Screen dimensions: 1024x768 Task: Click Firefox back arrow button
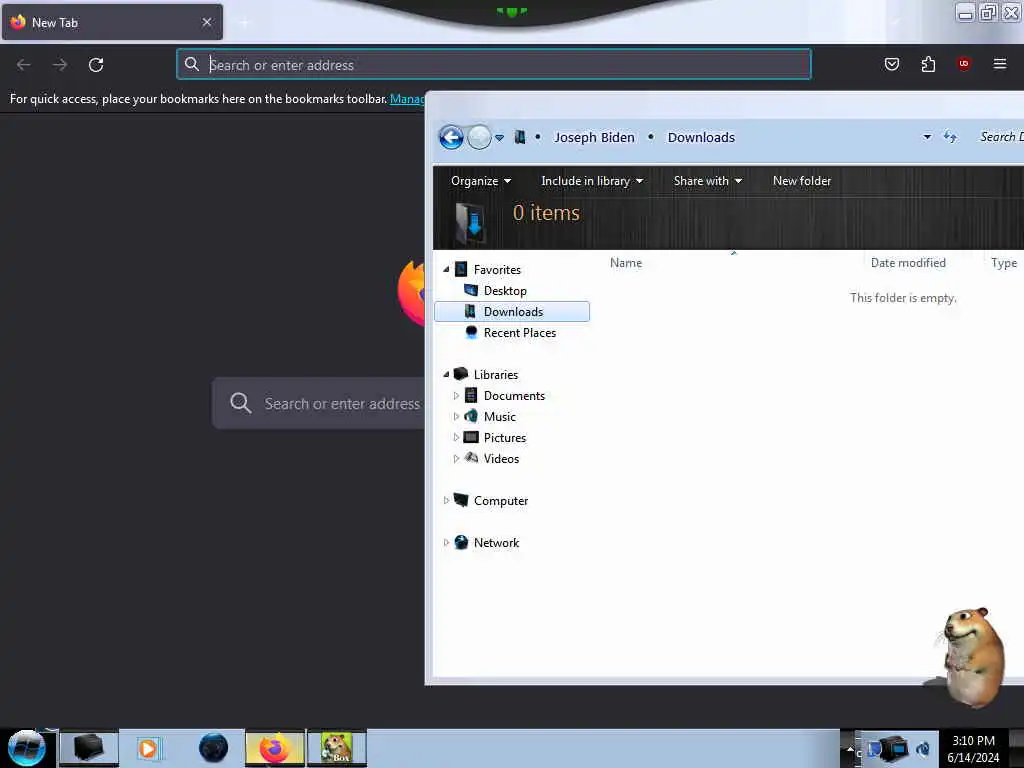point(24,65)
